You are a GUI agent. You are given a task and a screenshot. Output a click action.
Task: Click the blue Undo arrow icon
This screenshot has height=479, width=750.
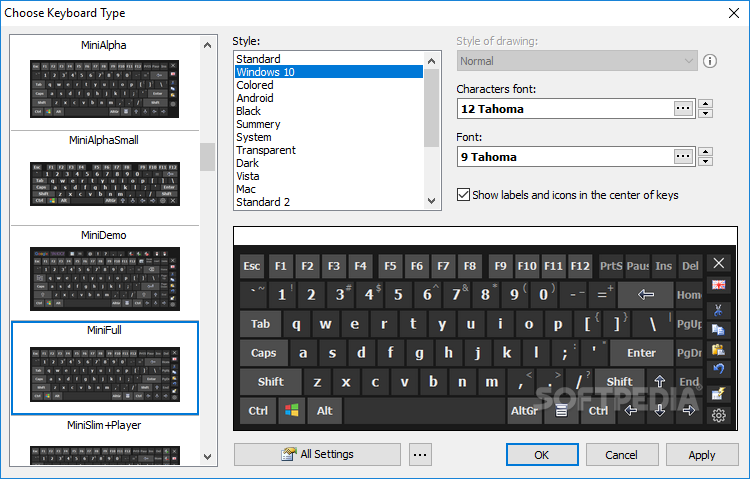(x=718, y=369)
